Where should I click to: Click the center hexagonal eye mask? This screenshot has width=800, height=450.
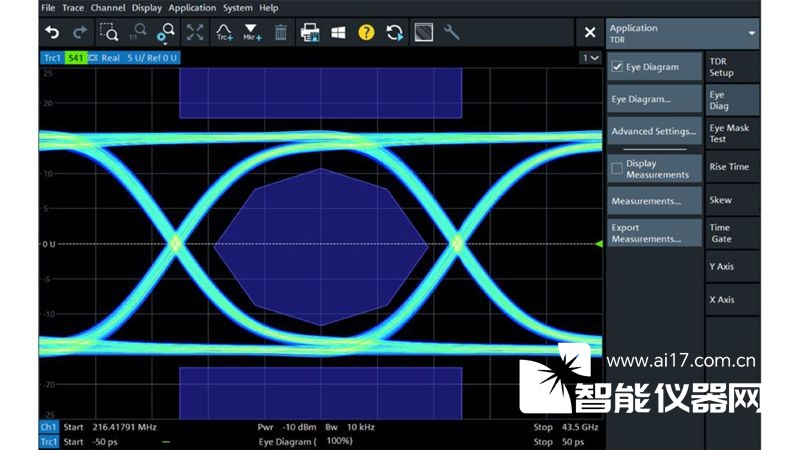coord(321,247)
